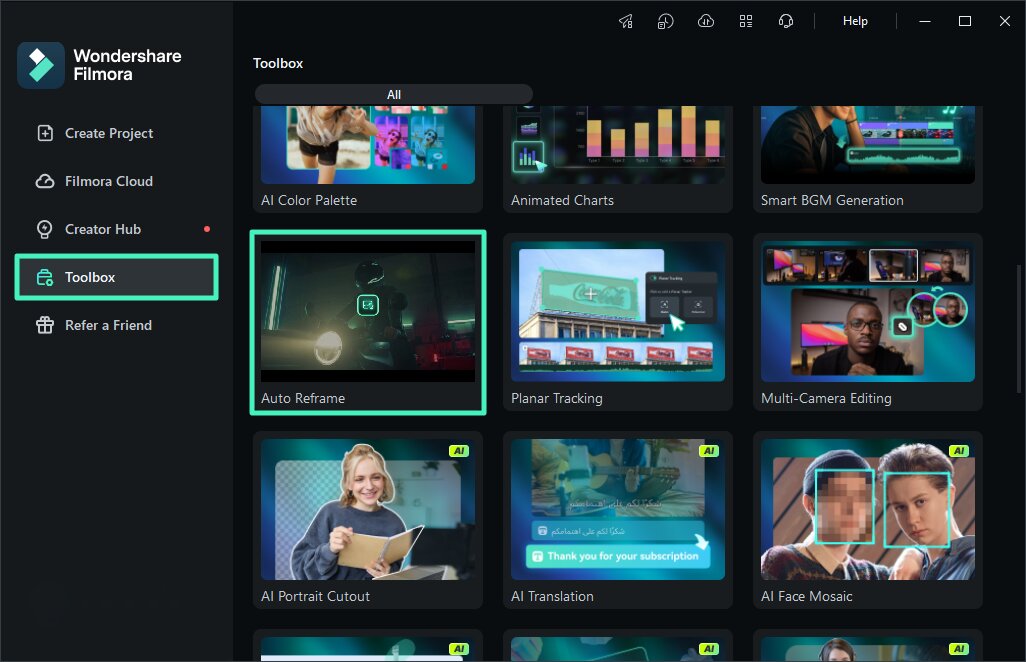The width and height of the screenshot is (1026, 662).
Task: Open the Planar Tracking tool thumbnail
Action: (x=618, y=311)
